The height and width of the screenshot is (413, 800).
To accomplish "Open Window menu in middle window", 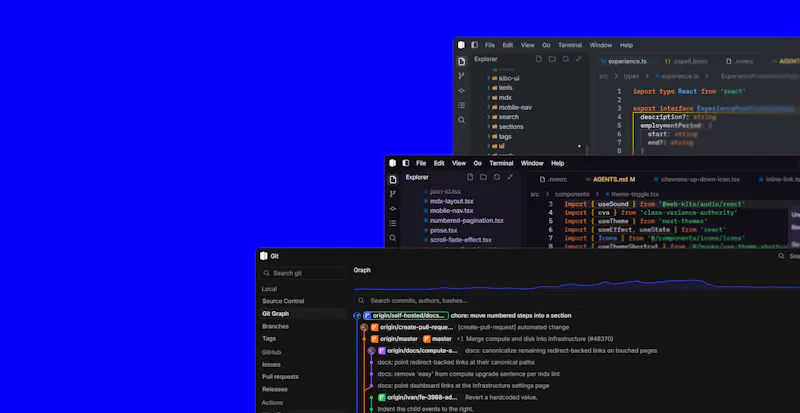I will point(532,163).
